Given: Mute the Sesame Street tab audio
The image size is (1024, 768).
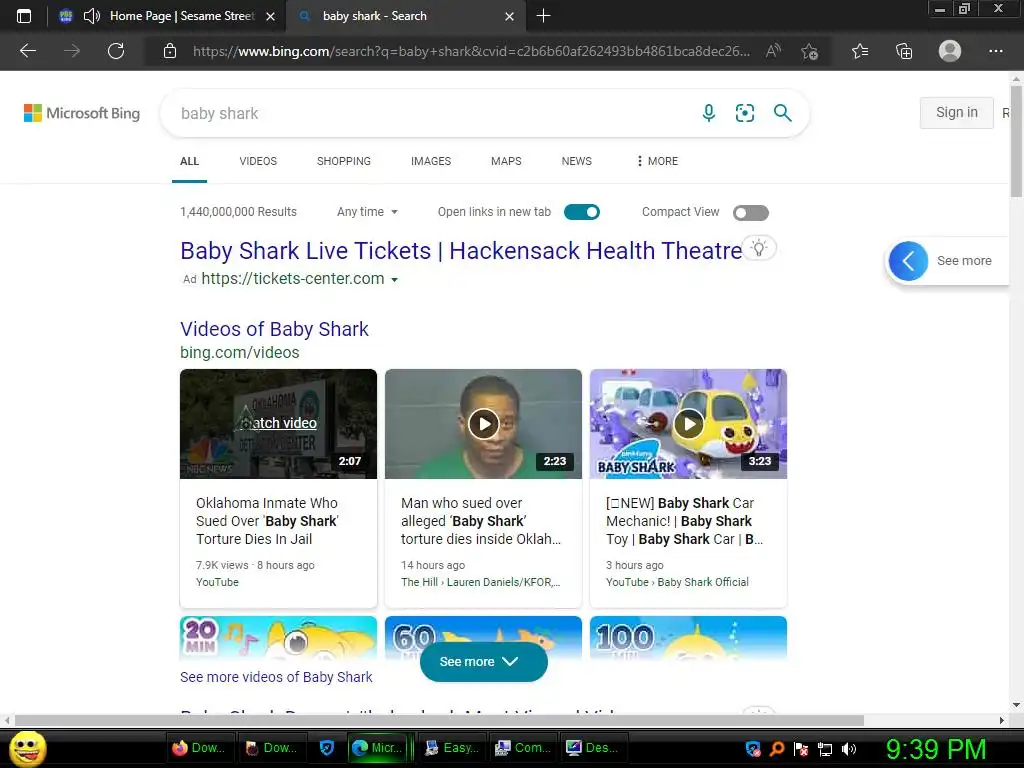Looking at the screenshot, I should tap(92, 16).
